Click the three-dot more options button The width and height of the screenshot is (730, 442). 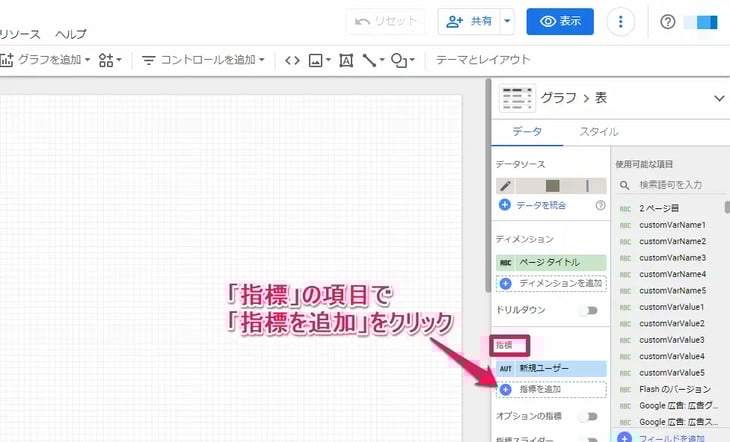click(621, 22)
